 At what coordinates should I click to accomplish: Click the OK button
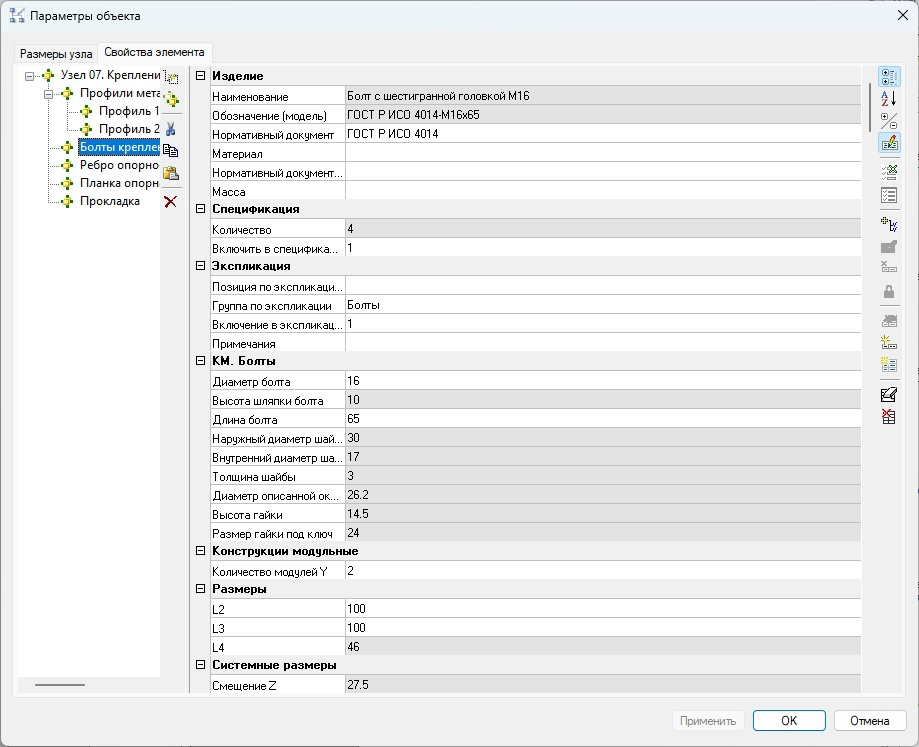point(789,721)
